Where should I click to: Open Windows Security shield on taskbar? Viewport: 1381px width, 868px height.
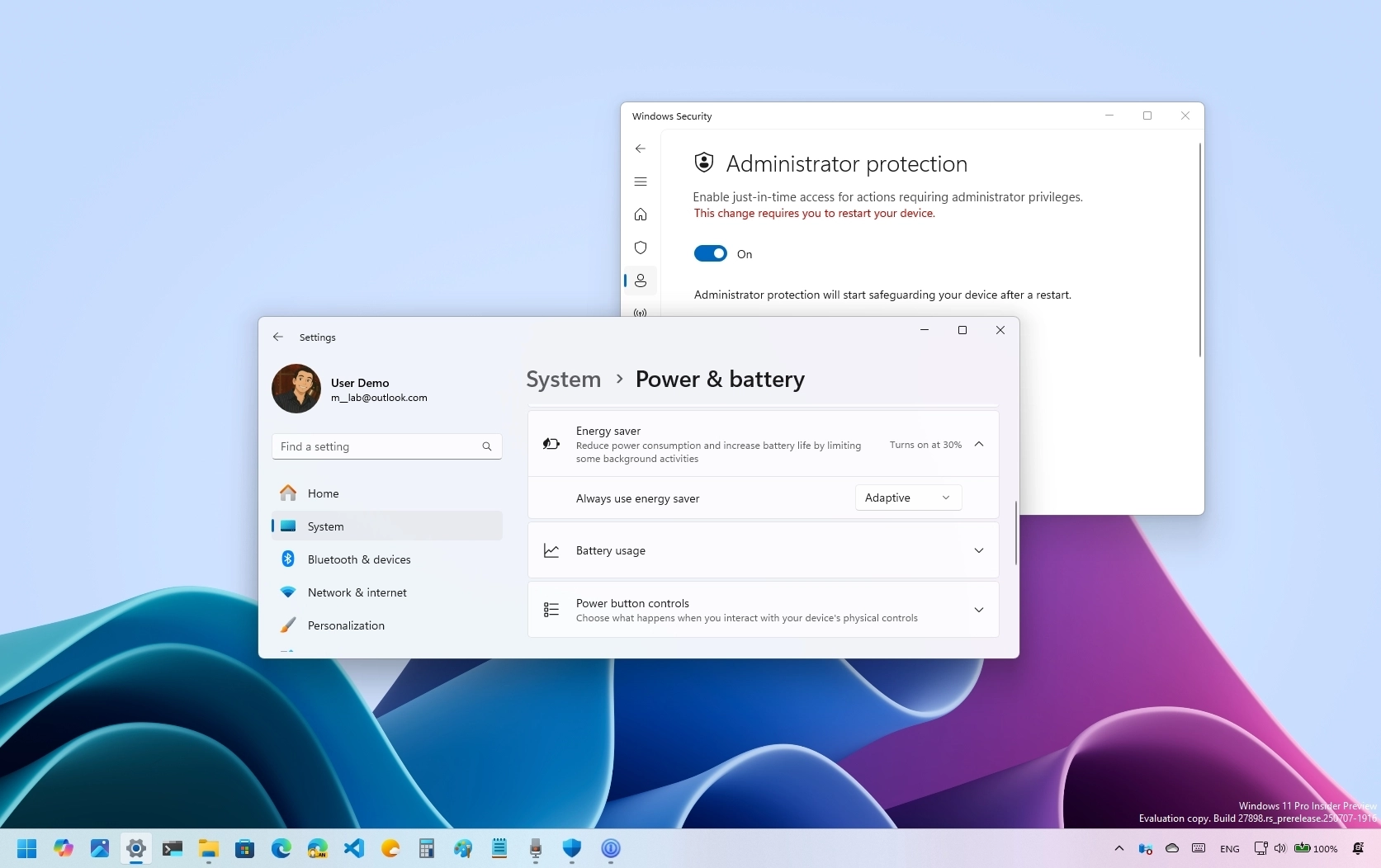(x=572, y=848)
